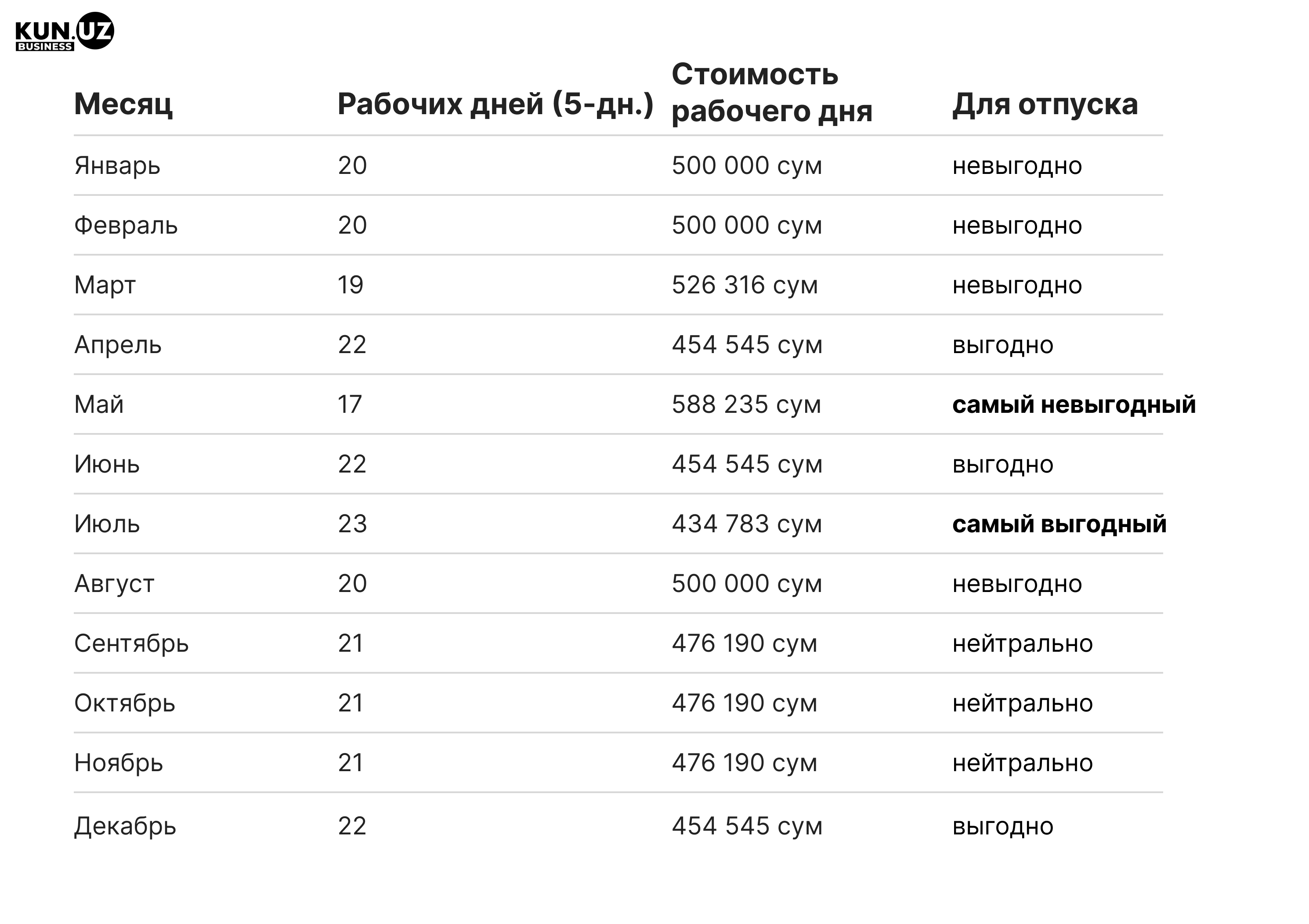Click the Октябрь month cell
Screen dimensions: 1309x924
125,704
